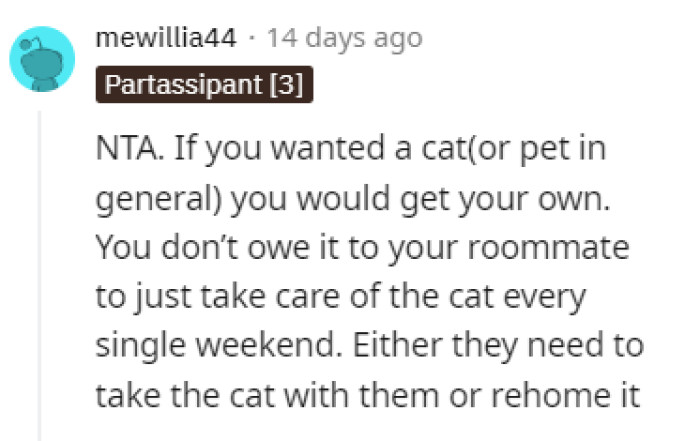Click the word "Partassipant" in the flair

186,85
